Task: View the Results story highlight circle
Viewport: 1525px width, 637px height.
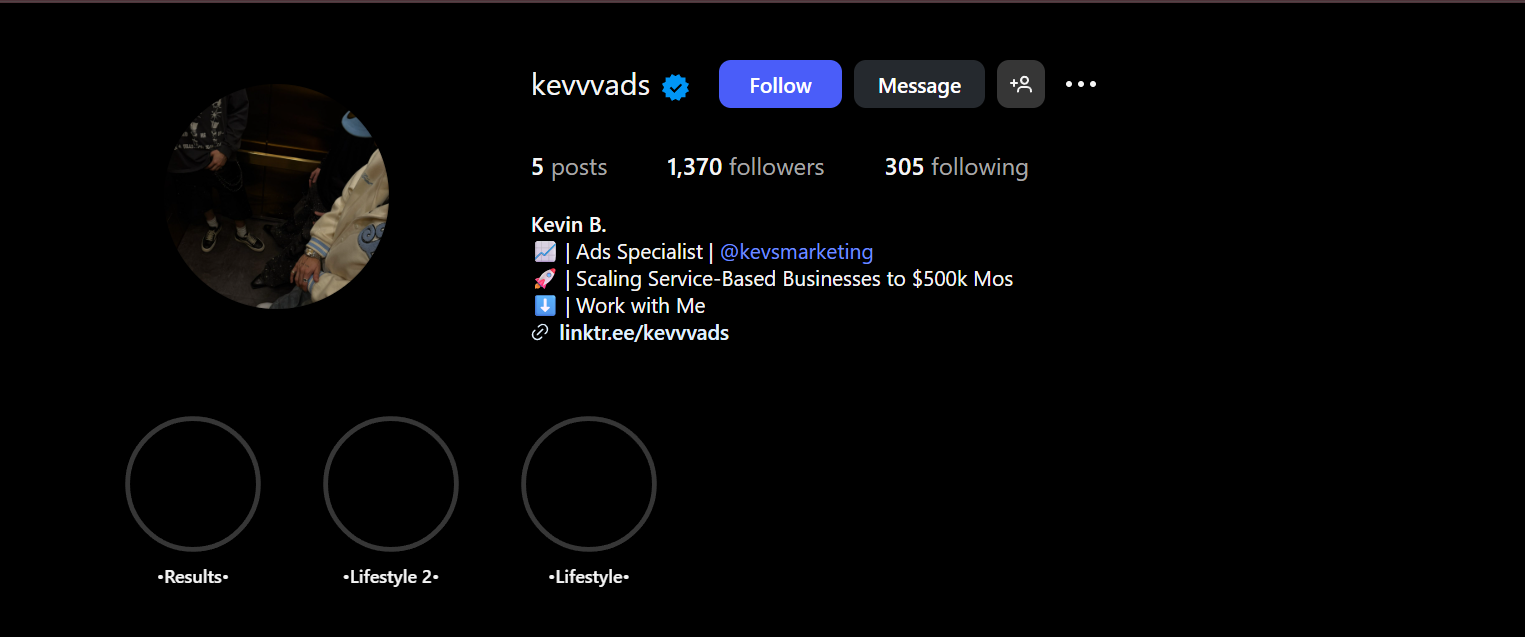Action: point(192,483)
